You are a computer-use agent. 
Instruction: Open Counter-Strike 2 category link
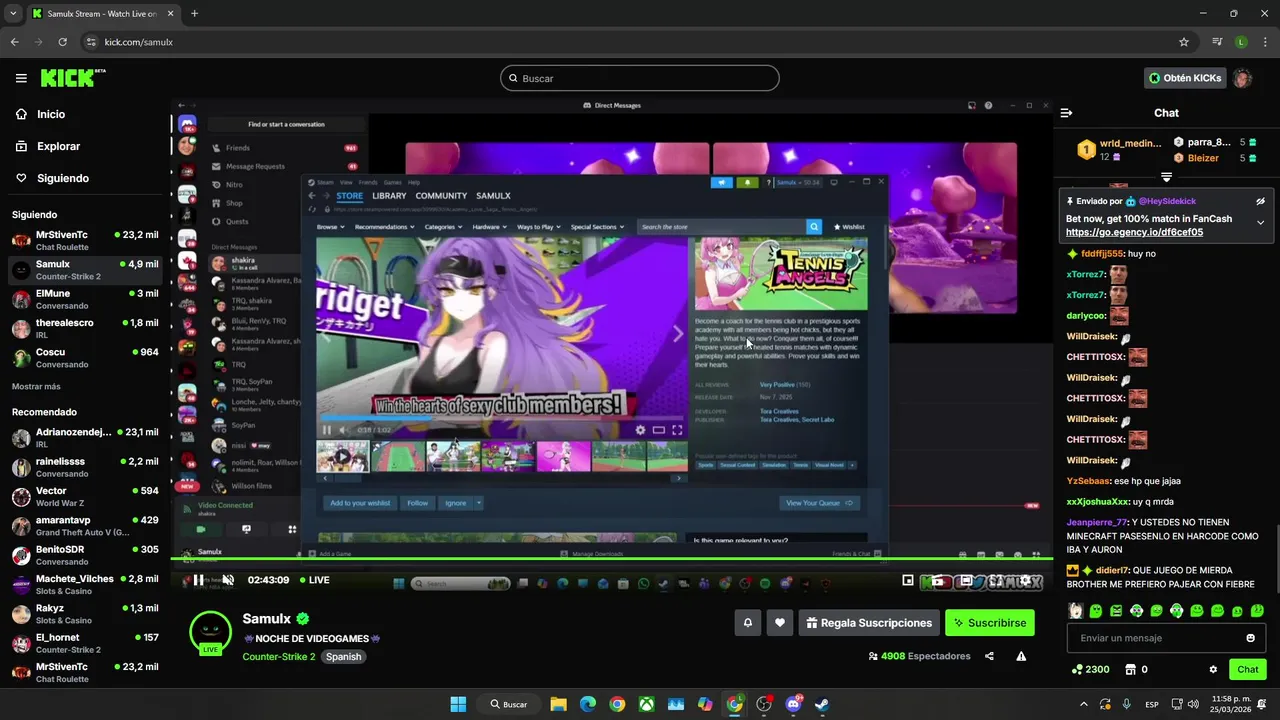[x=279, y=657]
